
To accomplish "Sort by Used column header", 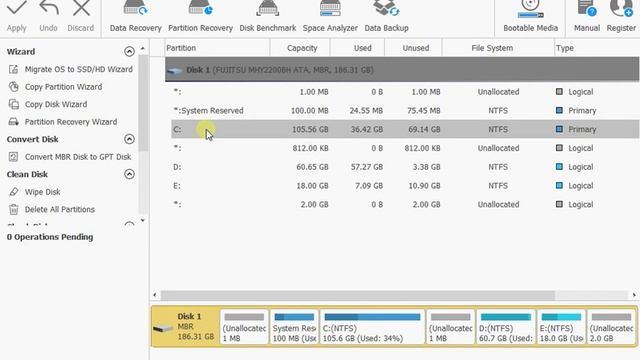I will (x=358, y=48).
